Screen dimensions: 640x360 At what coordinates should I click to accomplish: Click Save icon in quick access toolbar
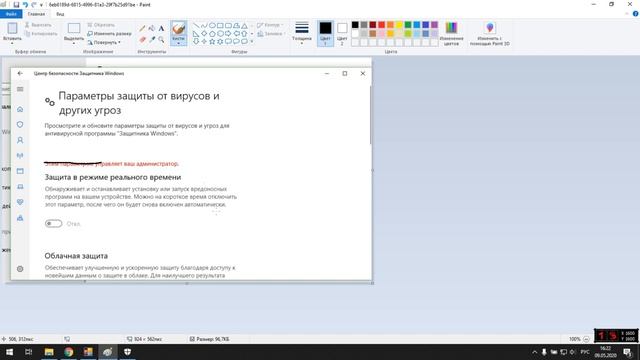pyautogui.click(x=16, y=4)
